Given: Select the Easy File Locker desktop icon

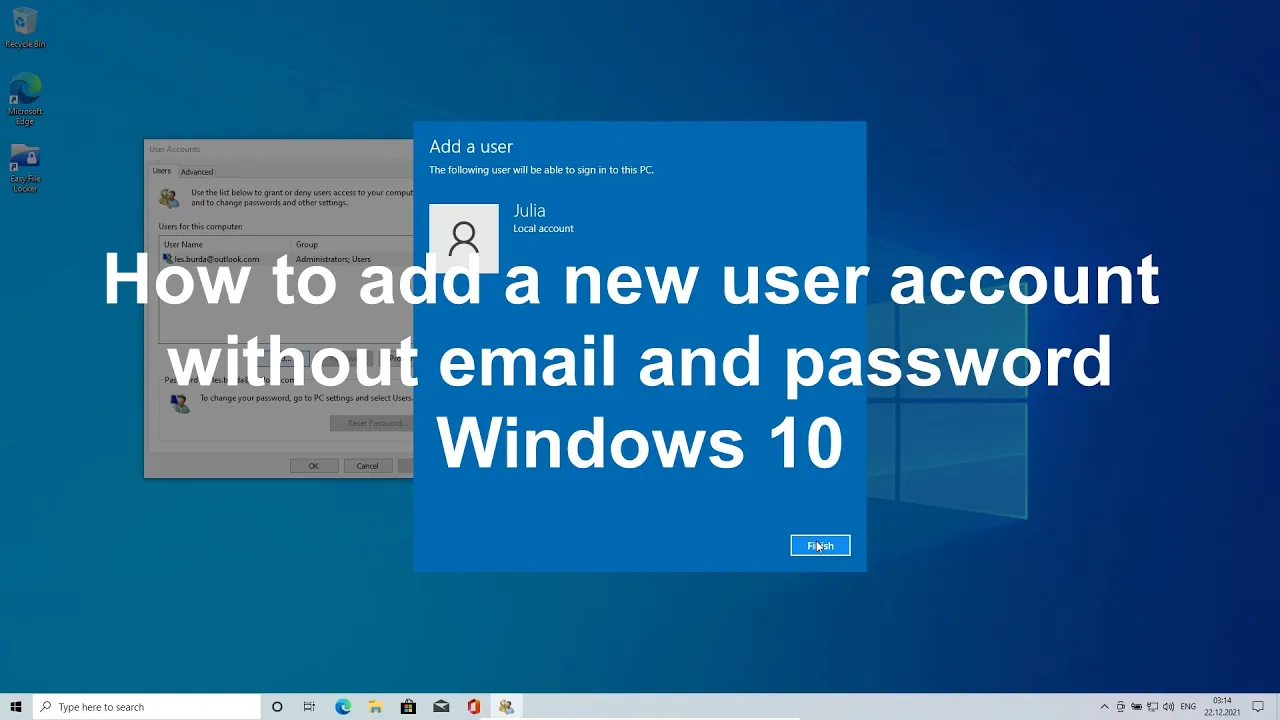Looking at the screenshot, I should (25, 169).
